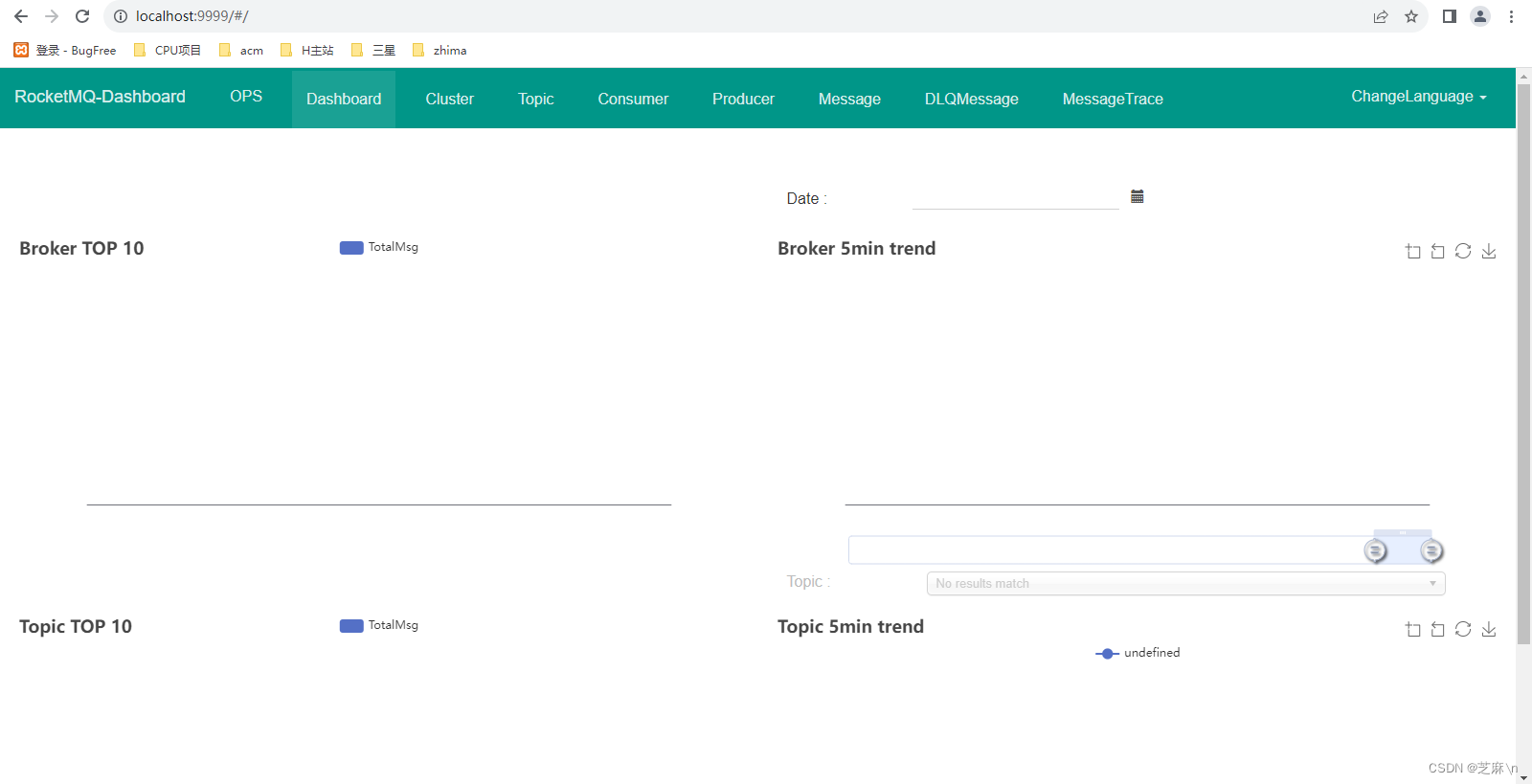Reload the page with the refresh icon
The width and height of the screenshot is (1532, 784).
coord(82,16)
